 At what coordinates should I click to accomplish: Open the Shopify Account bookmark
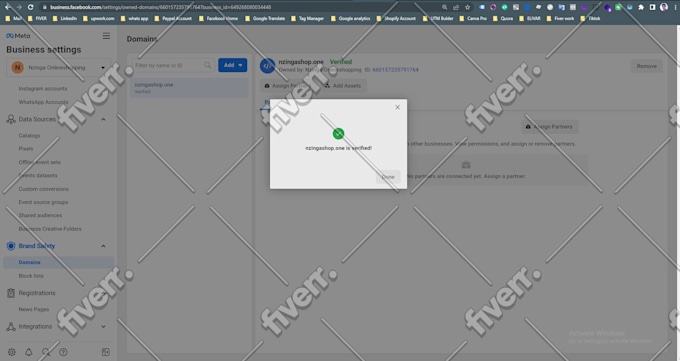tap(396, 18)
